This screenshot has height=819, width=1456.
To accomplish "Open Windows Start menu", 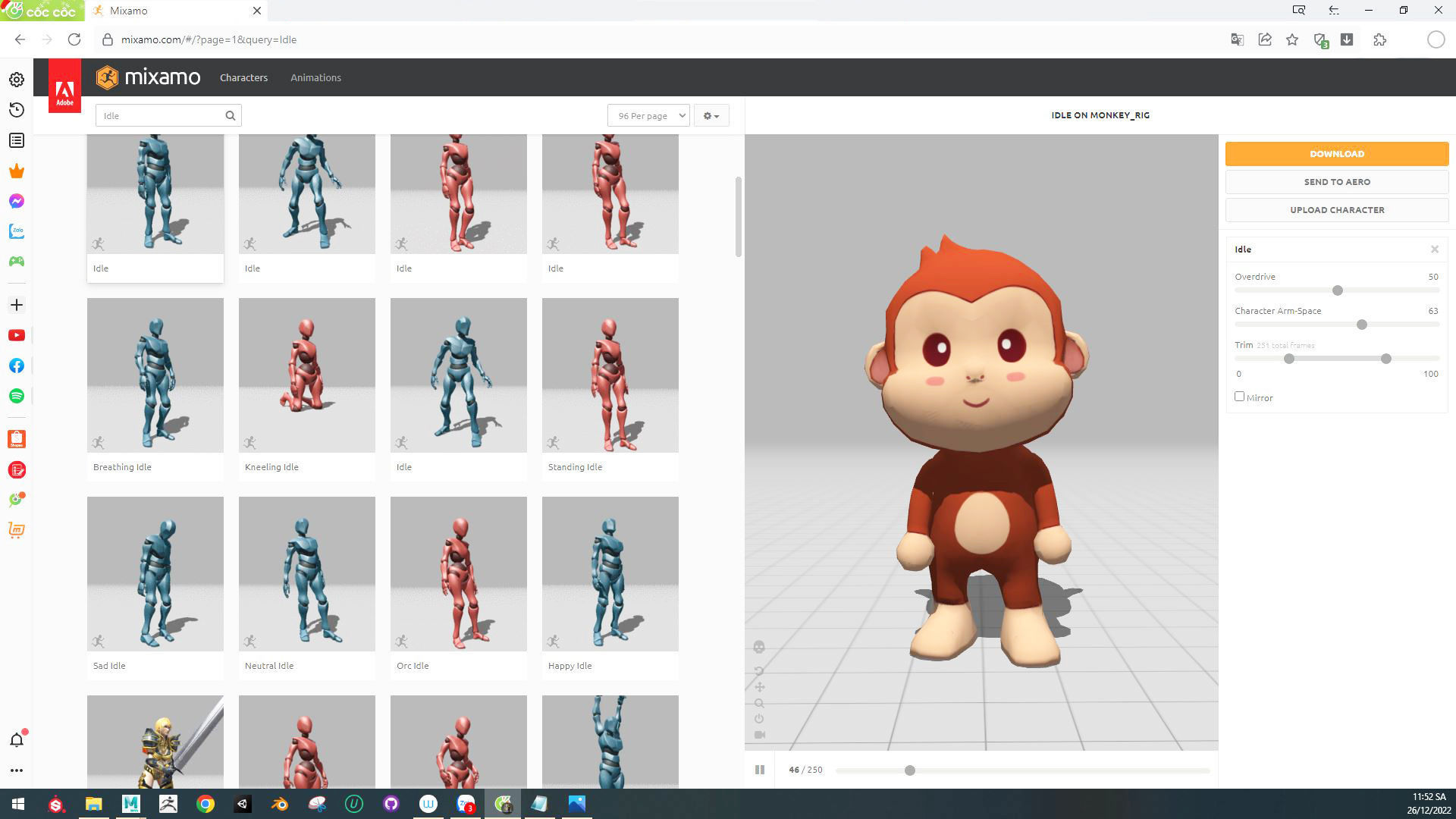I will [18, 804].
